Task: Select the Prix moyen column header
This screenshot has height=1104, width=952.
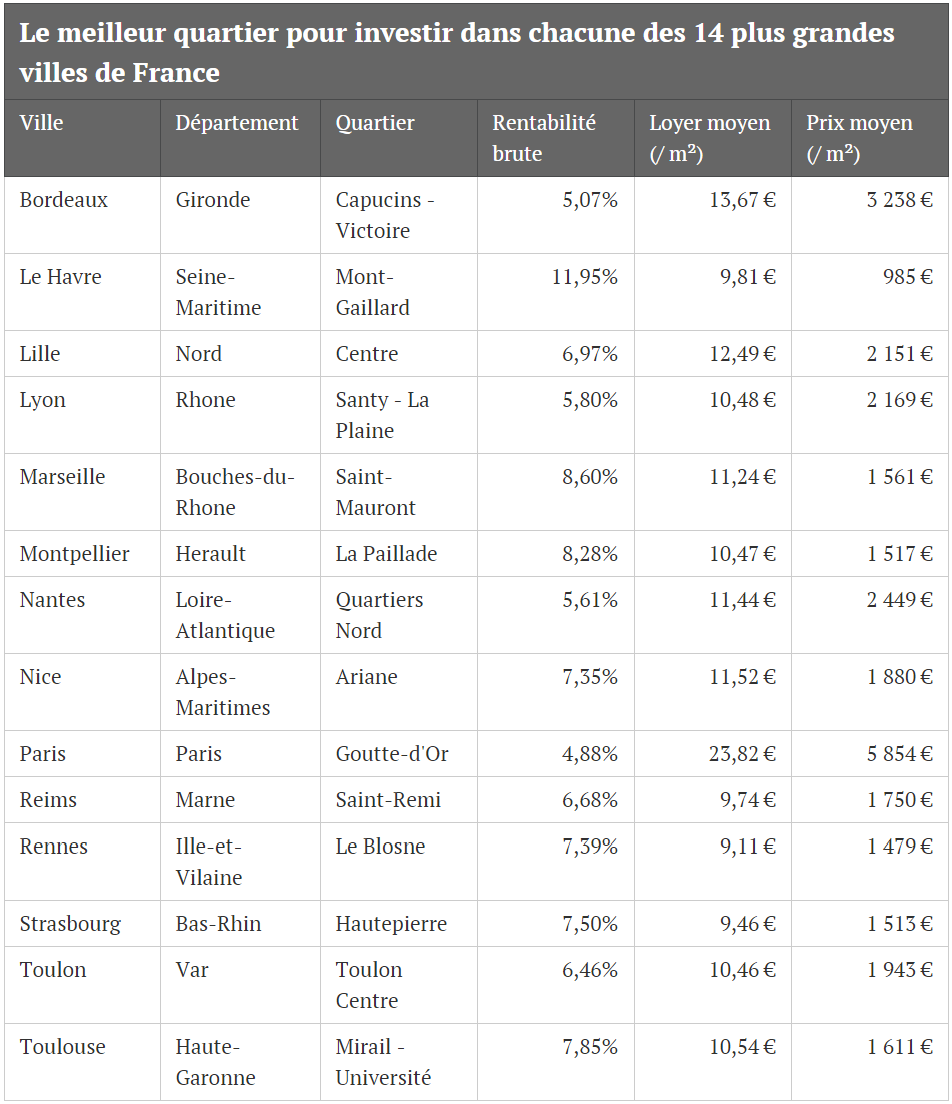Action: (x=859, y=138)
